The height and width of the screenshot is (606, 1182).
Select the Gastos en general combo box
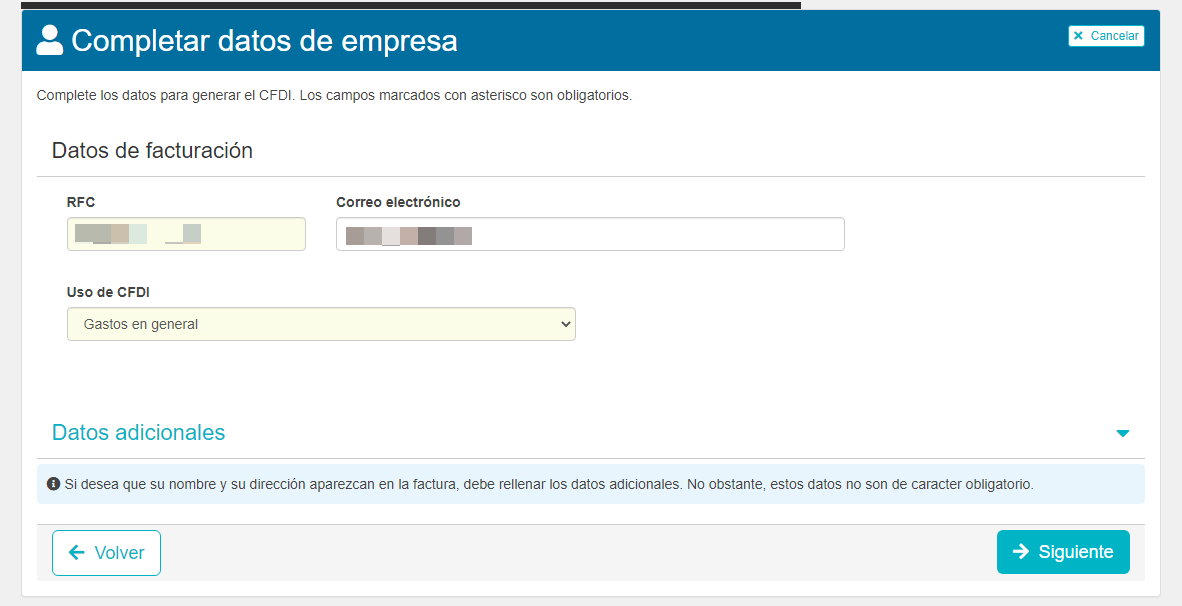[x=320, y=323]
